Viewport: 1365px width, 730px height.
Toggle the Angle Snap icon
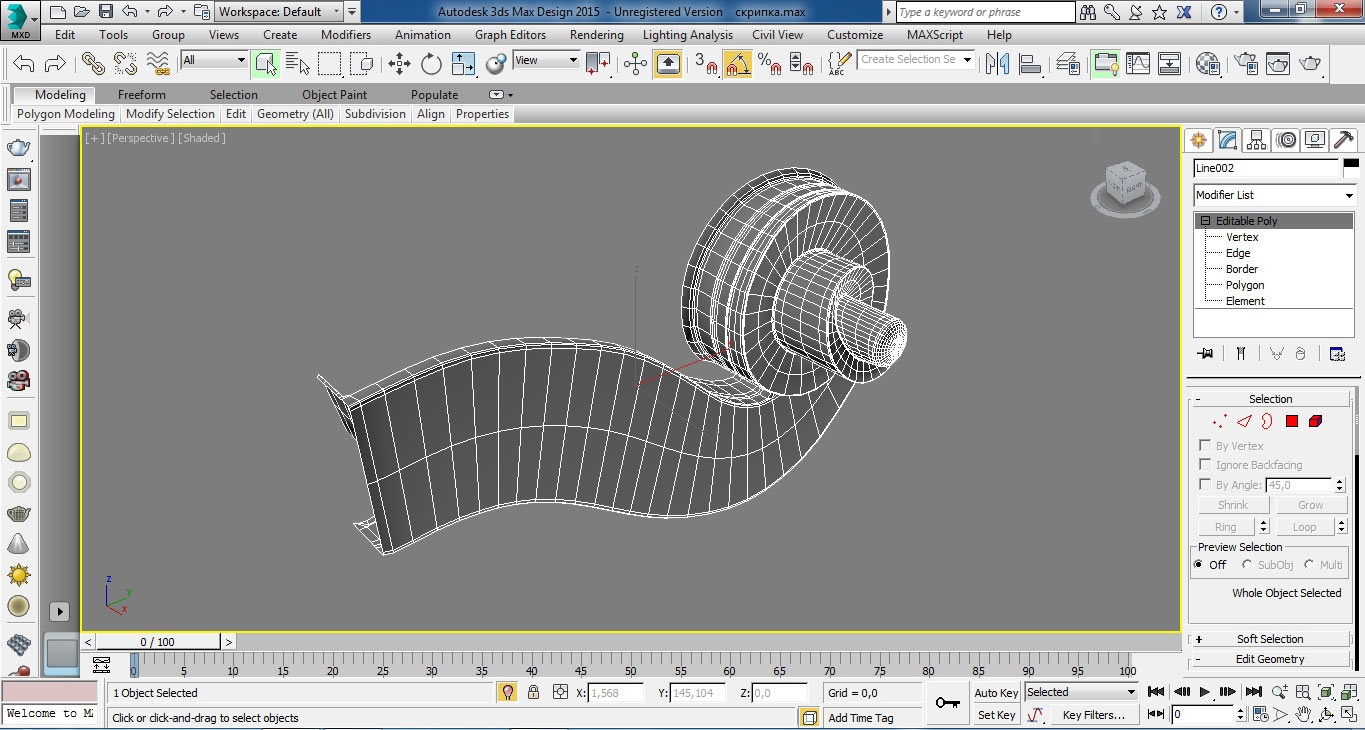coord(737,64)
